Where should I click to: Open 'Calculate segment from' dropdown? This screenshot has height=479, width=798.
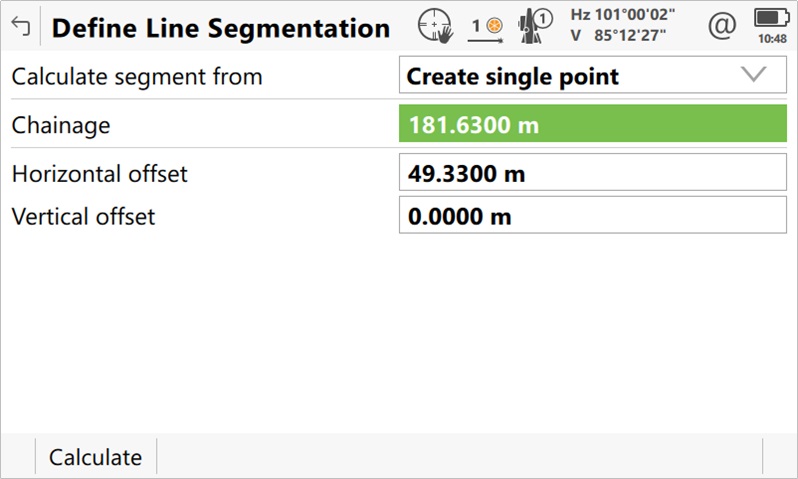click(x=592, y=75)
